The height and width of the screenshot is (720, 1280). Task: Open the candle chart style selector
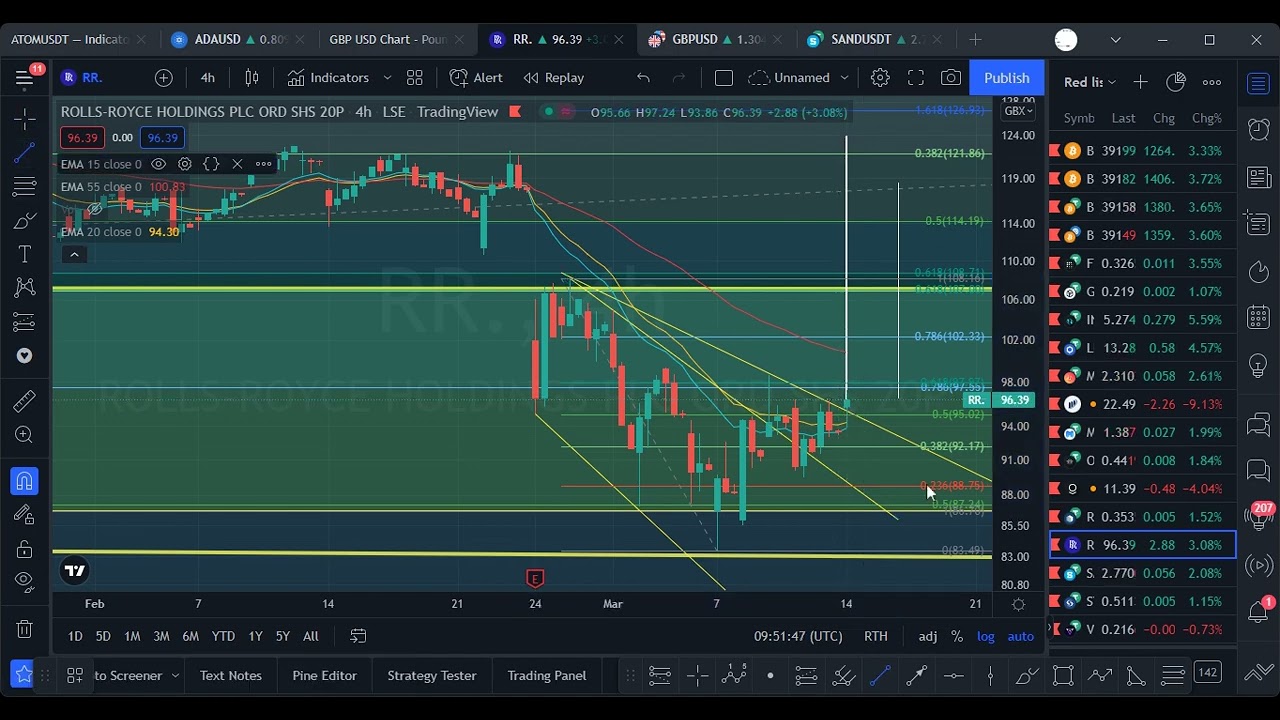tap(252, 77)
